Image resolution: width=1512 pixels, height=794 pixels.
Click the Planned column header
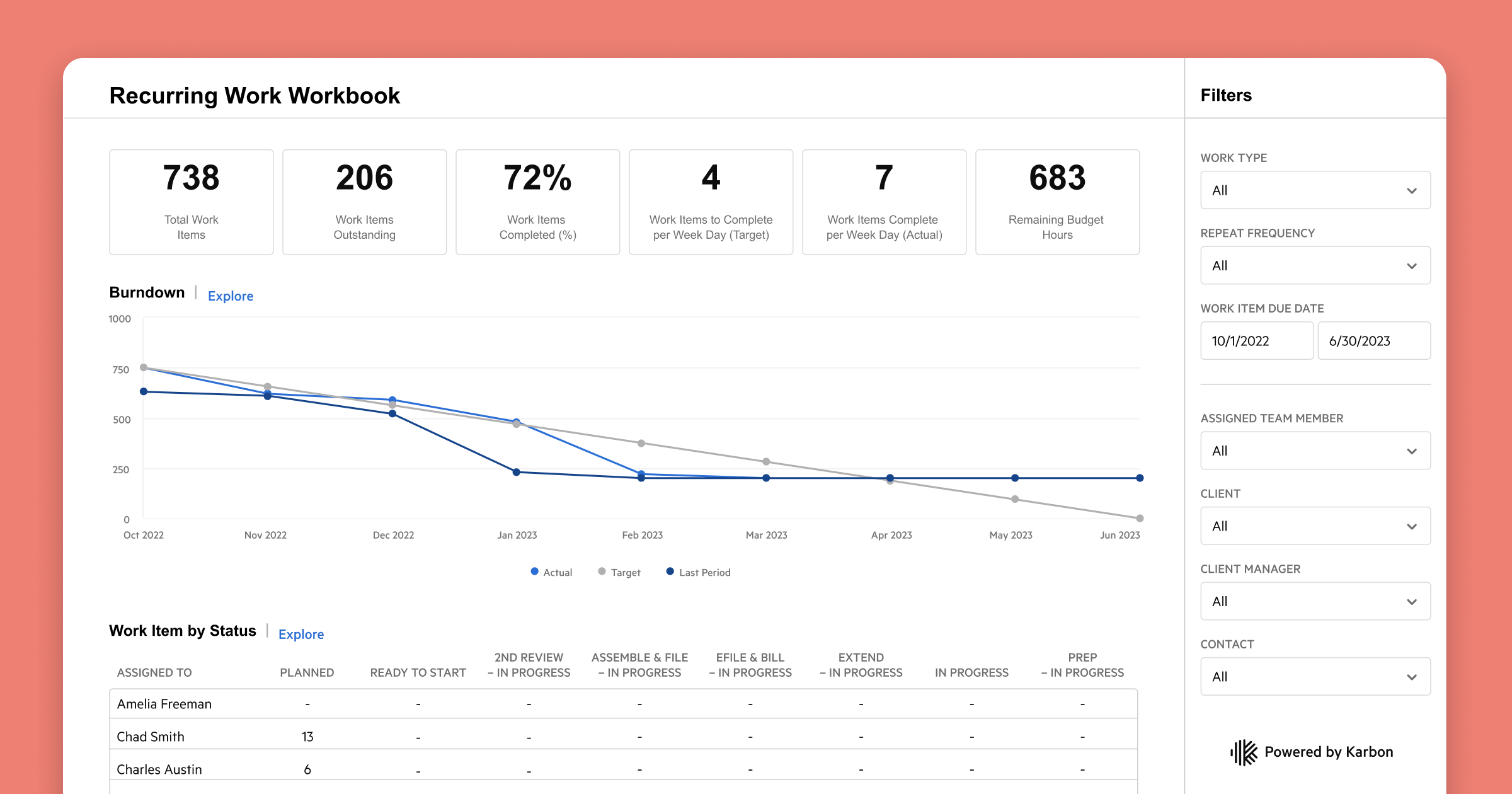pos(307,672)
